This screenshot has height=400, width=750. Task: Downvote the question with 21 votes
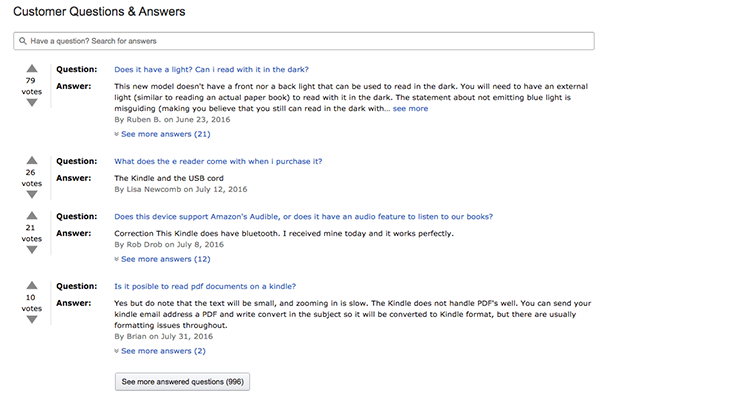(x=31, y=251)
